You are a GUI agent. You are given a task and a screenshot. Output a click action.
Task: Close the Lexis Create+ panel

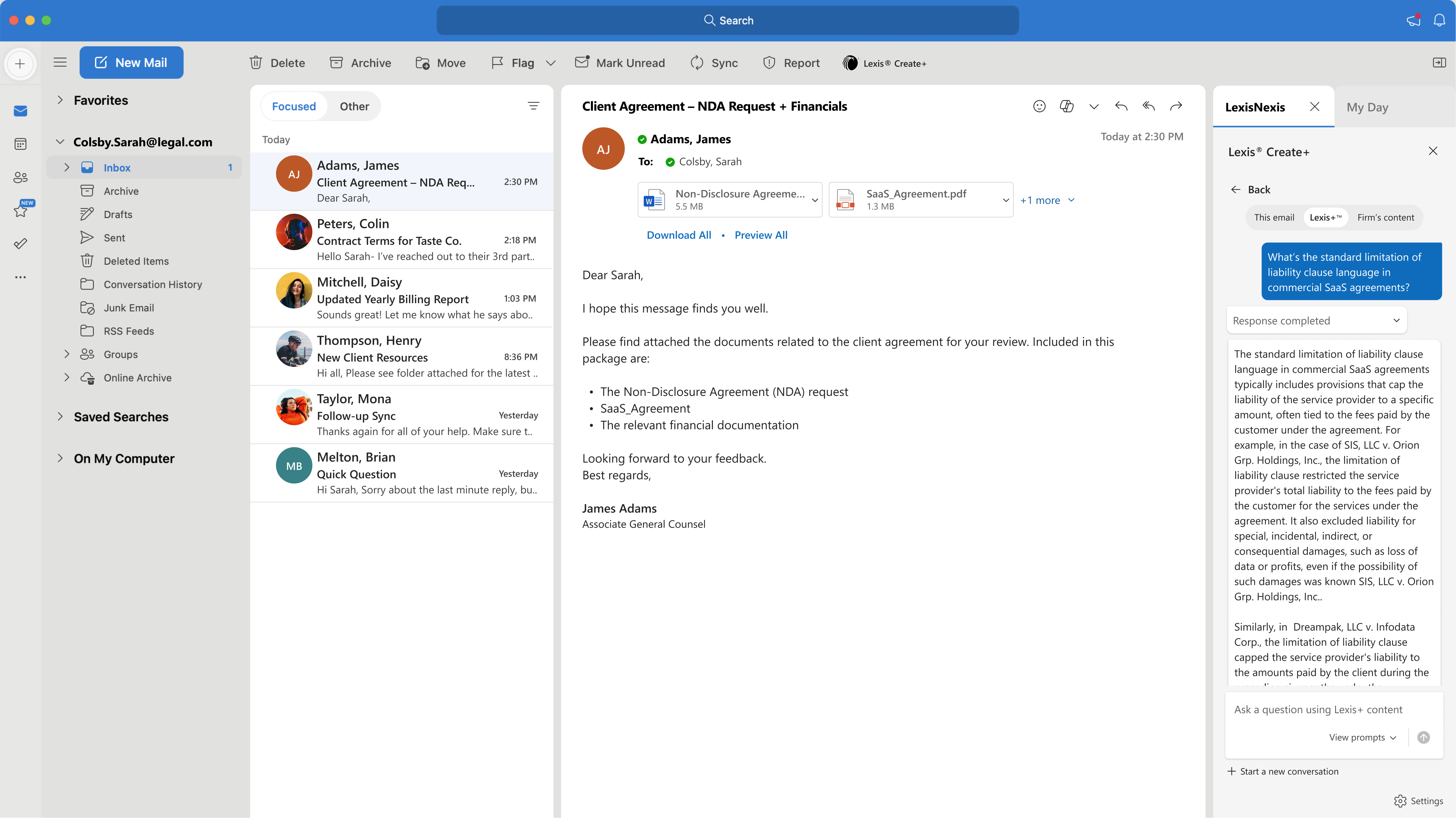[1433, 151]
